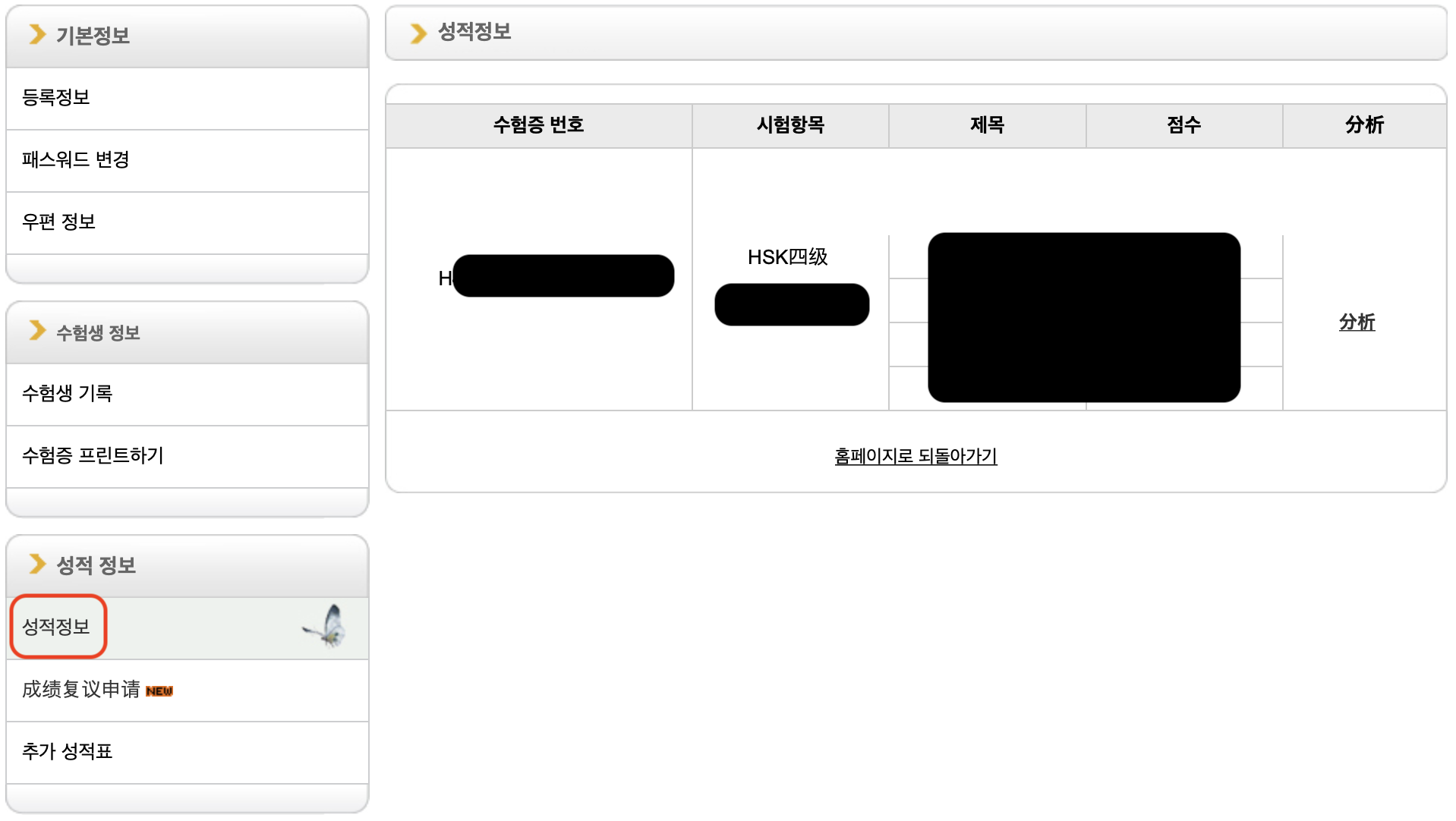Viewport: 1456px width, 821px height.
Task: Click the 시험항목 column header
Action: [x=790, y=125]
